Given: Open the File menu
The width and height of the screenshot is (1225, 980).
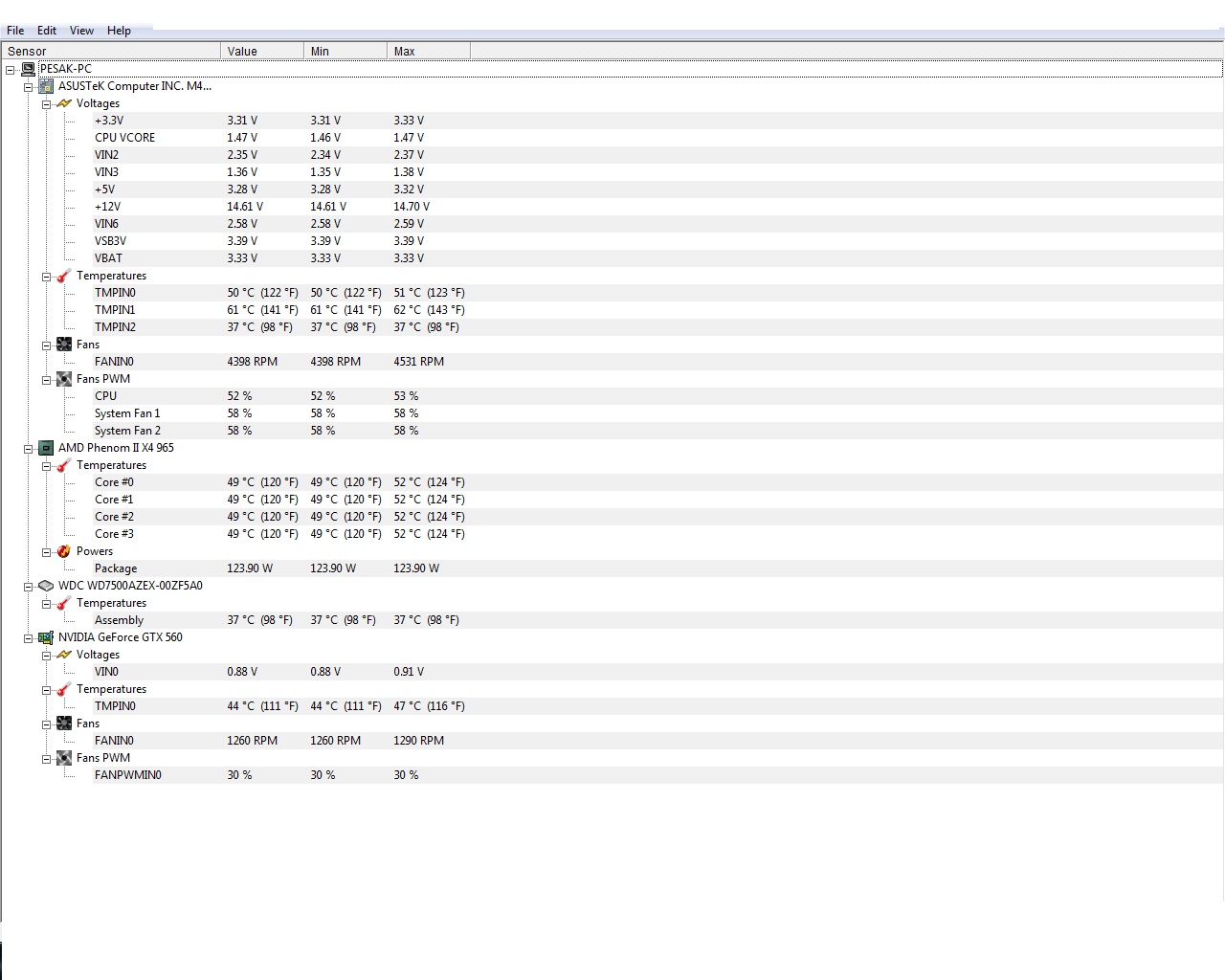Looking at the screenshot, I should click(x=15, y=31).
